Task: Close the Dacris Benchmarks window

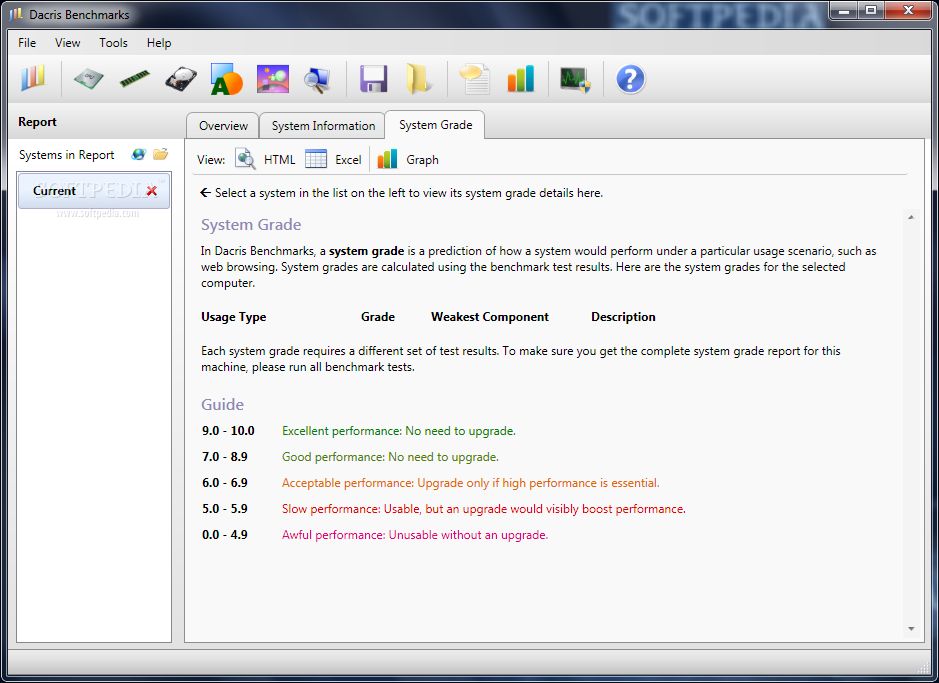Action: point(908,11)
